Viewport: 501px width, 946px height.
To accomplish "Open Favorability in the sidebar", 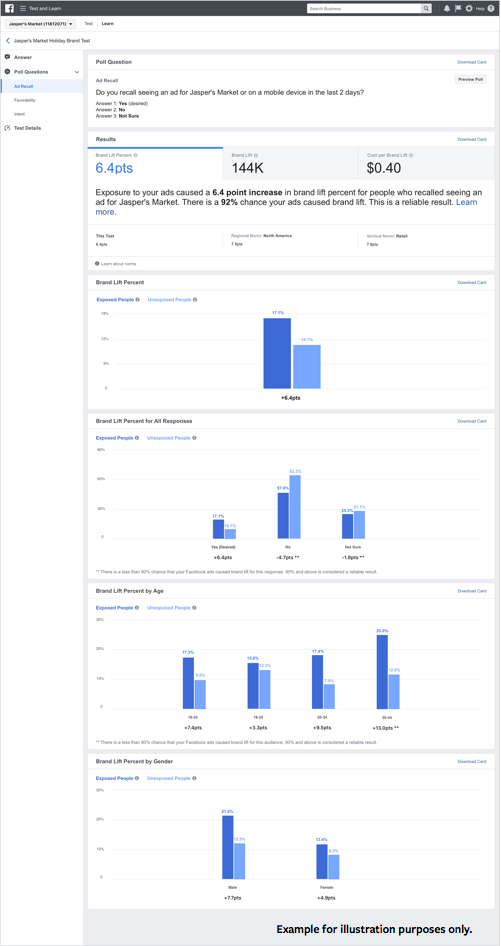I will [25, 100].
